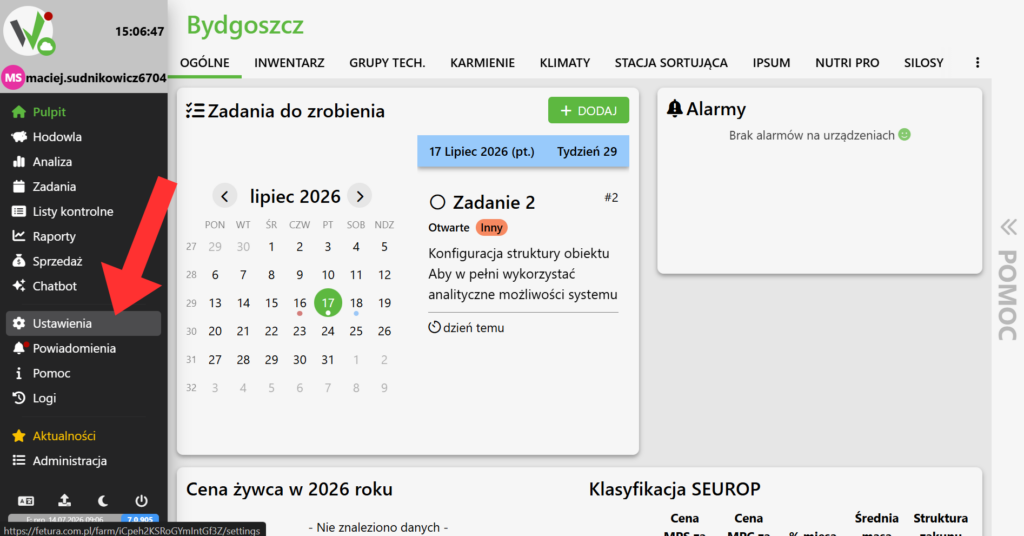
Task: Click the orange Inny tag
Action: (492, 227)
